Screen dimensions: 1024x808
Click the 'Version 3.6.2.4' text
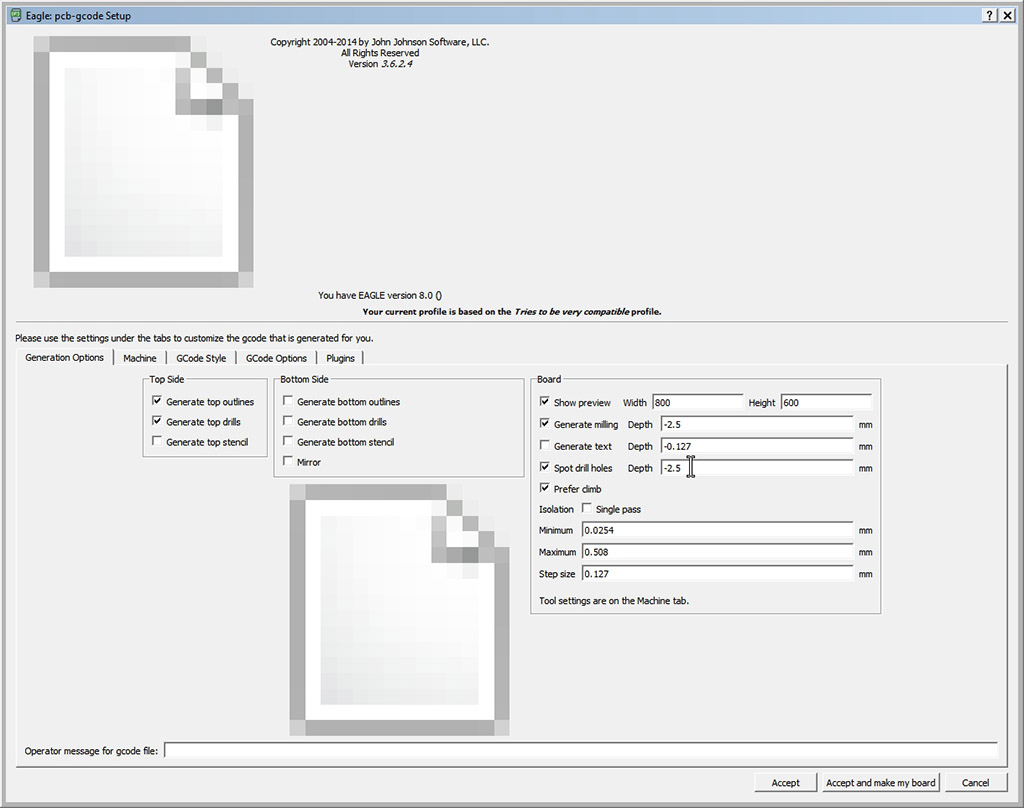click(380, 64)
